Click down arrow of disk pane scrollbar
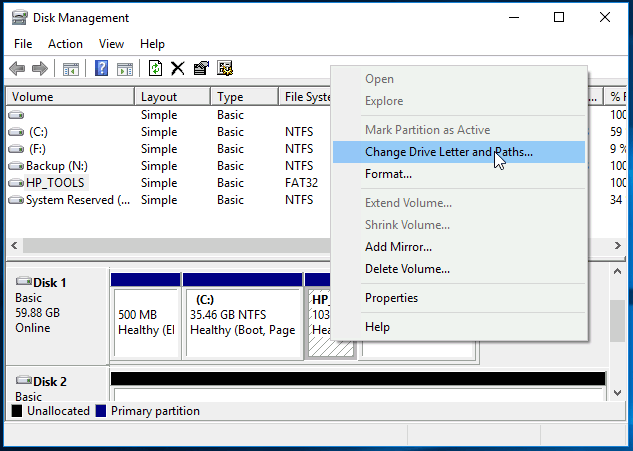This screenshot has height=451, width=633. click(x=617, y=393)
